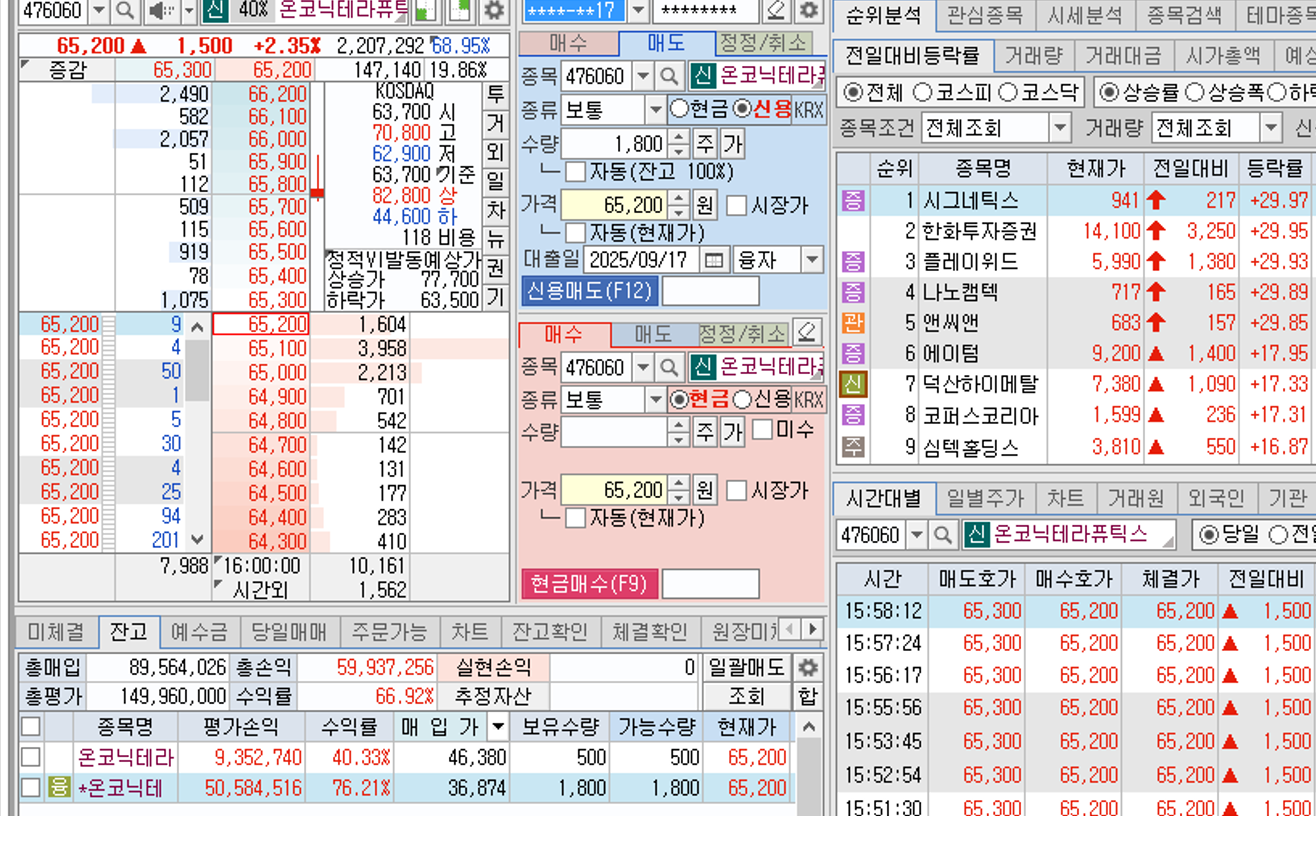
Task: Click the buy panel 수량 quantity input field
Action: pos(614,432)
